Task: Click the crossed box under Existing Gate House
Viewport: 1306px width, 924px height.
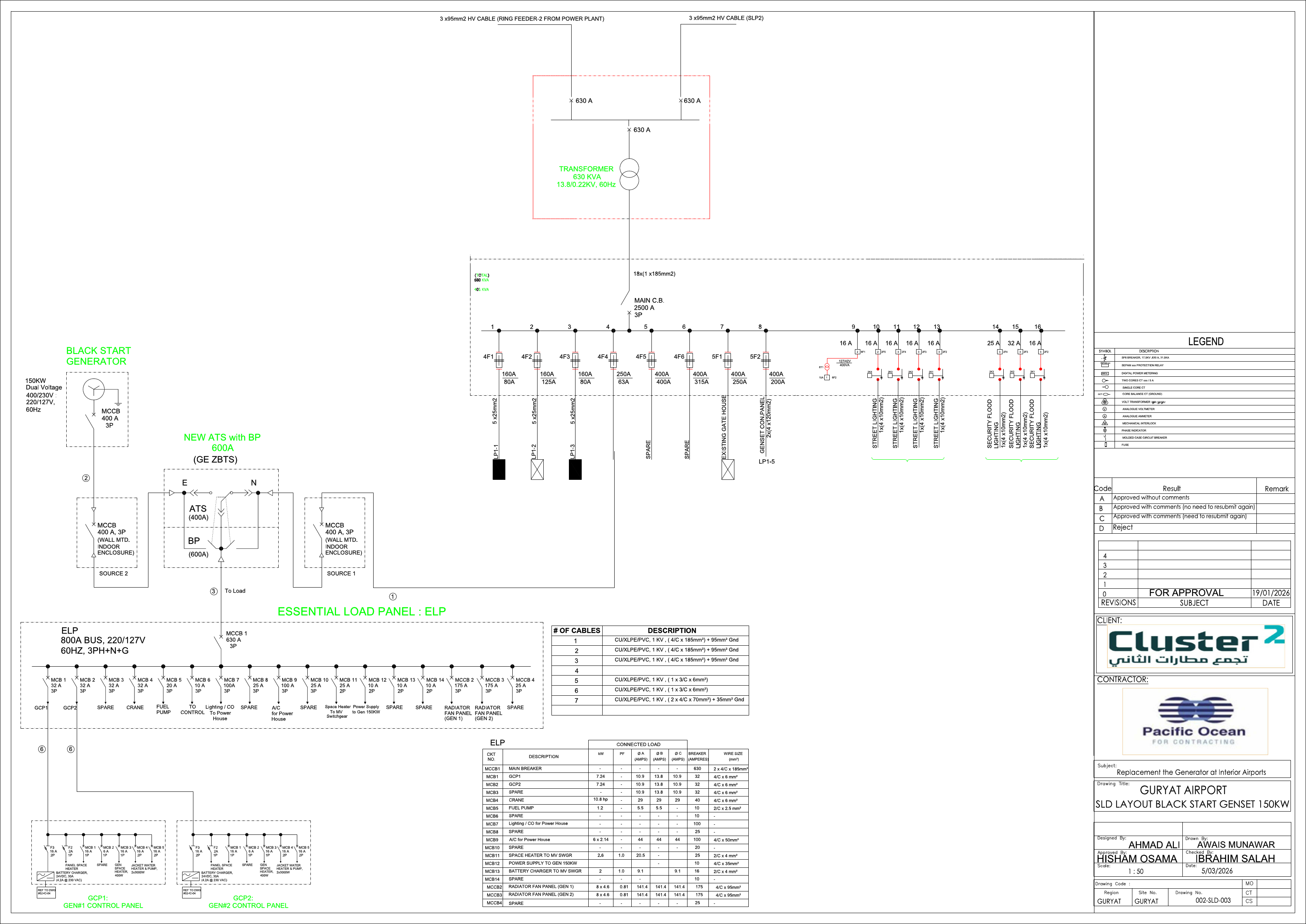Action: click(727, 469)
